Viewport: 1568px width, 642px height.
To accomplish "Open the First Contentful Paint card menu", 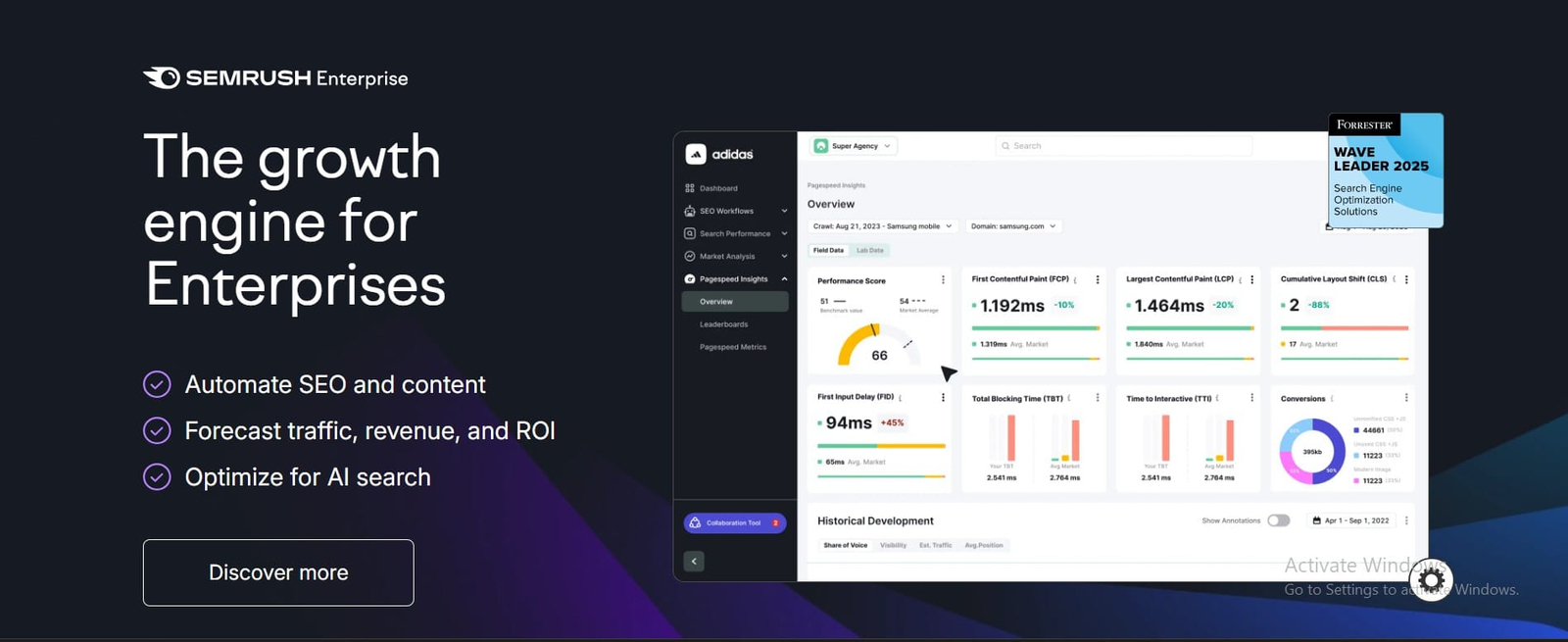I will click(x=1098, y=279).
